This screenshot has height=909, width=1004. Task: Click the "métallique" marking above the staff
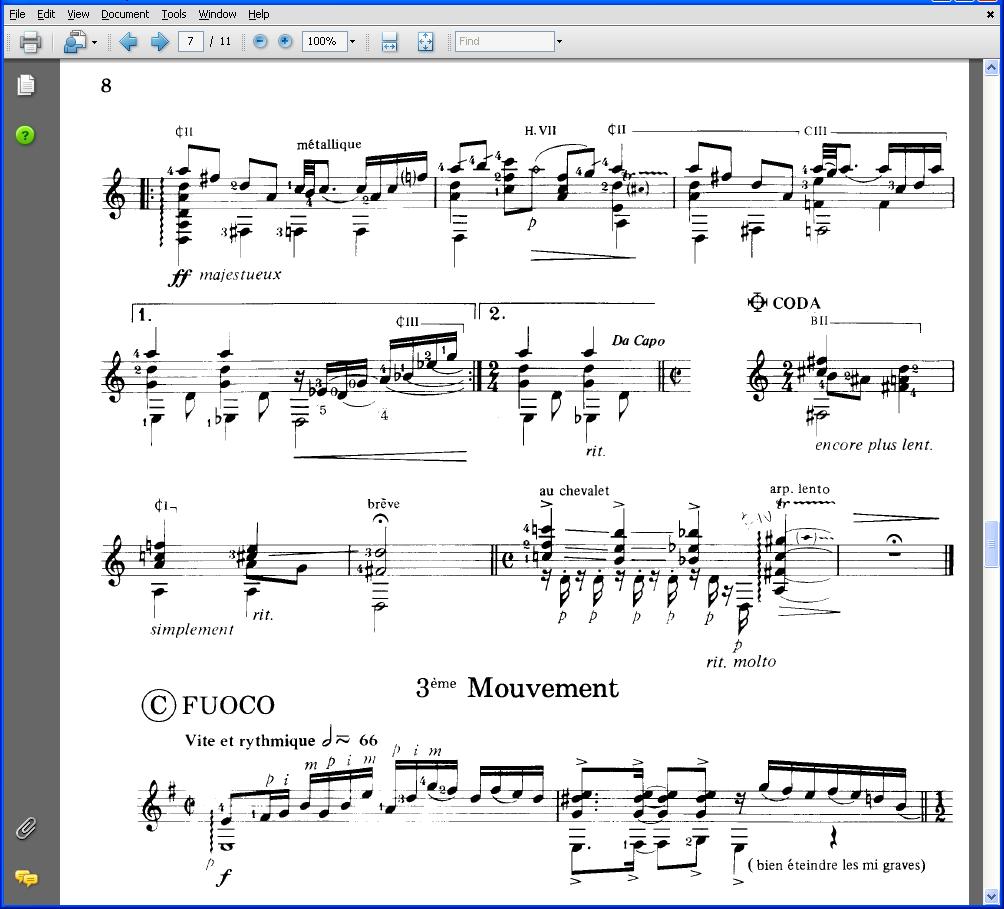329,145
